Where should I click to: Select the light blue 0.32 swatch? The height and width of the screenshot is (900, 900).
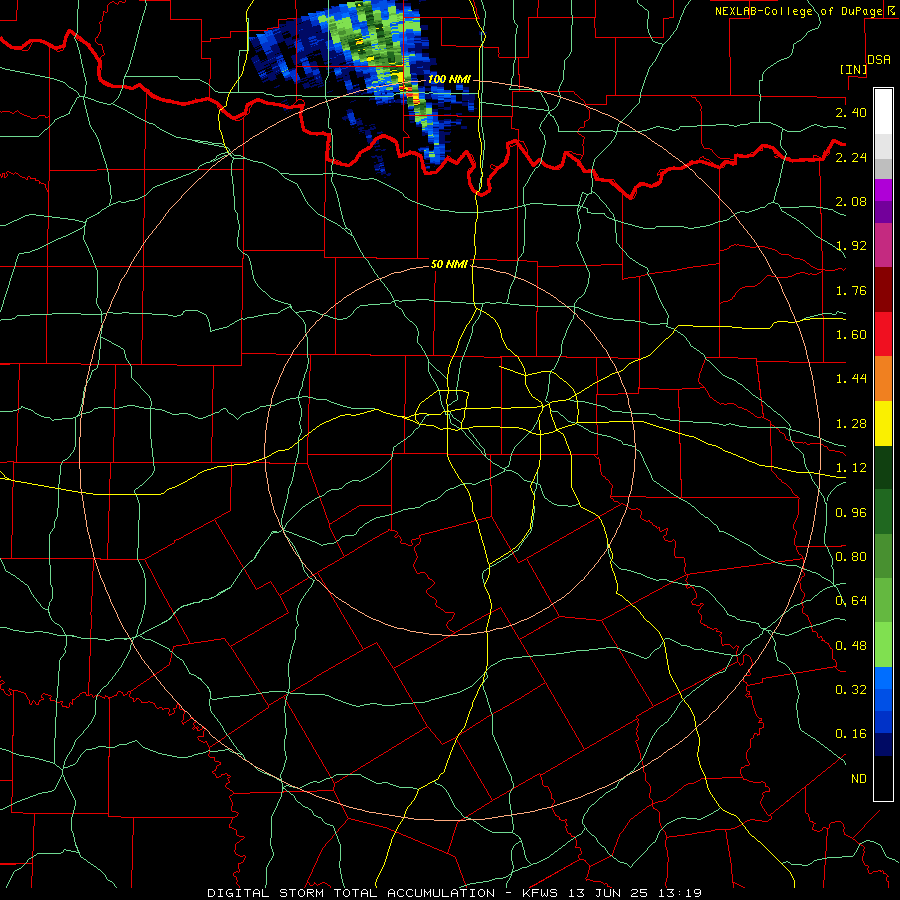tap(883, 678)
